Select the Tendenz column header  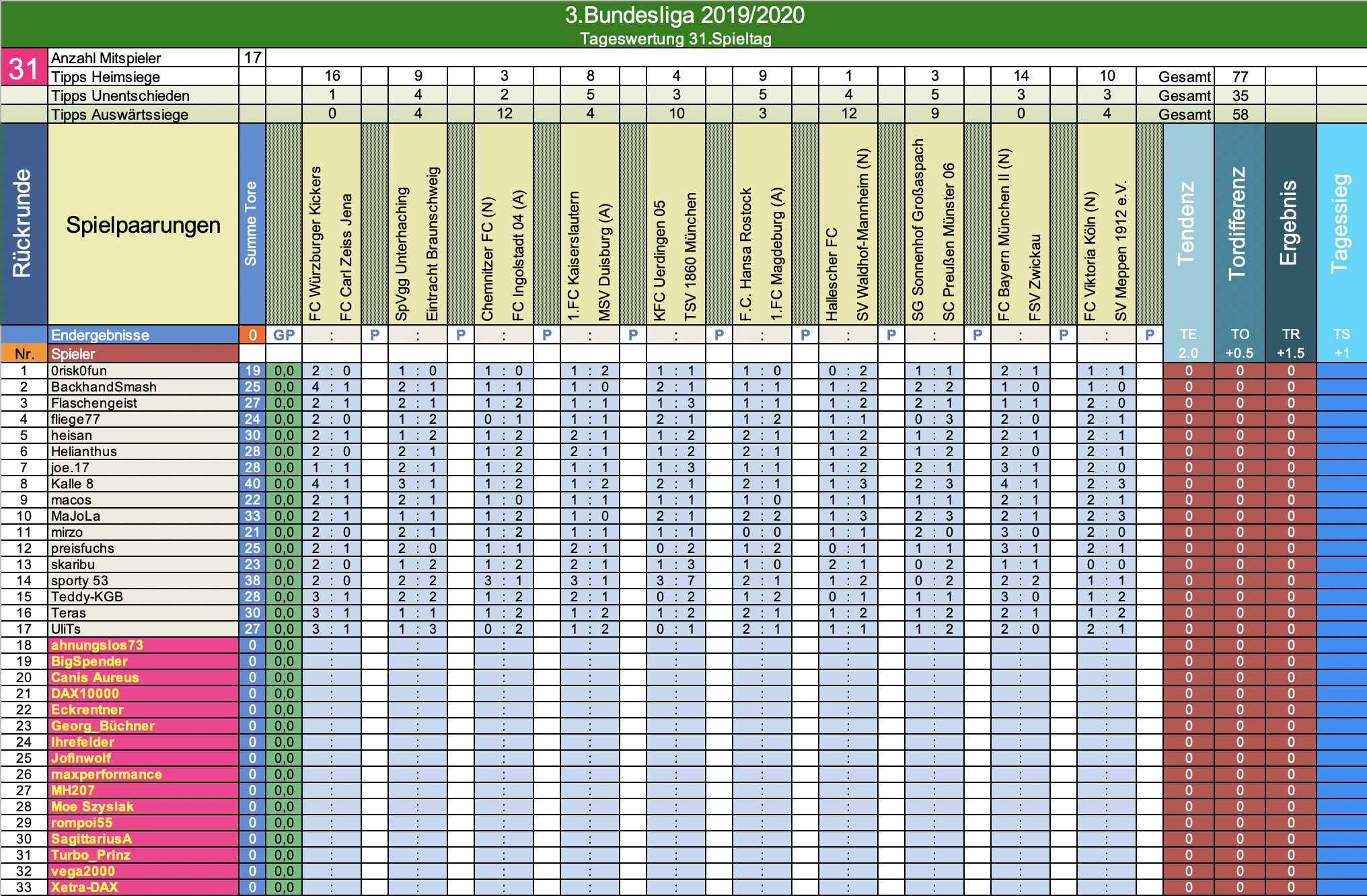(x=1187, y=224)
